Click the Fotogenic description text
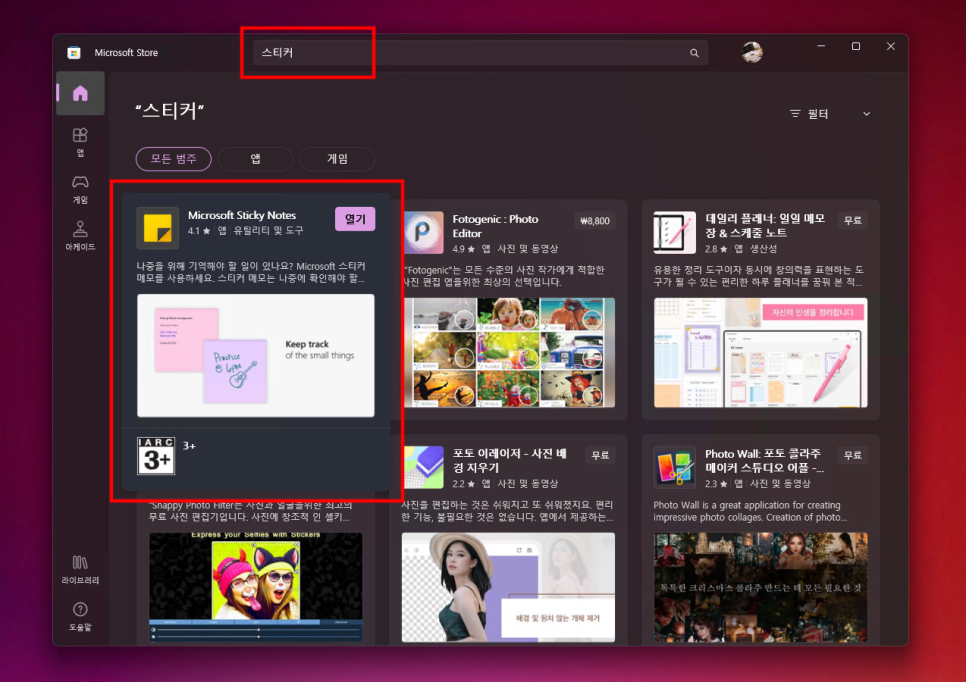The width and height of the screenshot is (966, 682). [504, 275]
